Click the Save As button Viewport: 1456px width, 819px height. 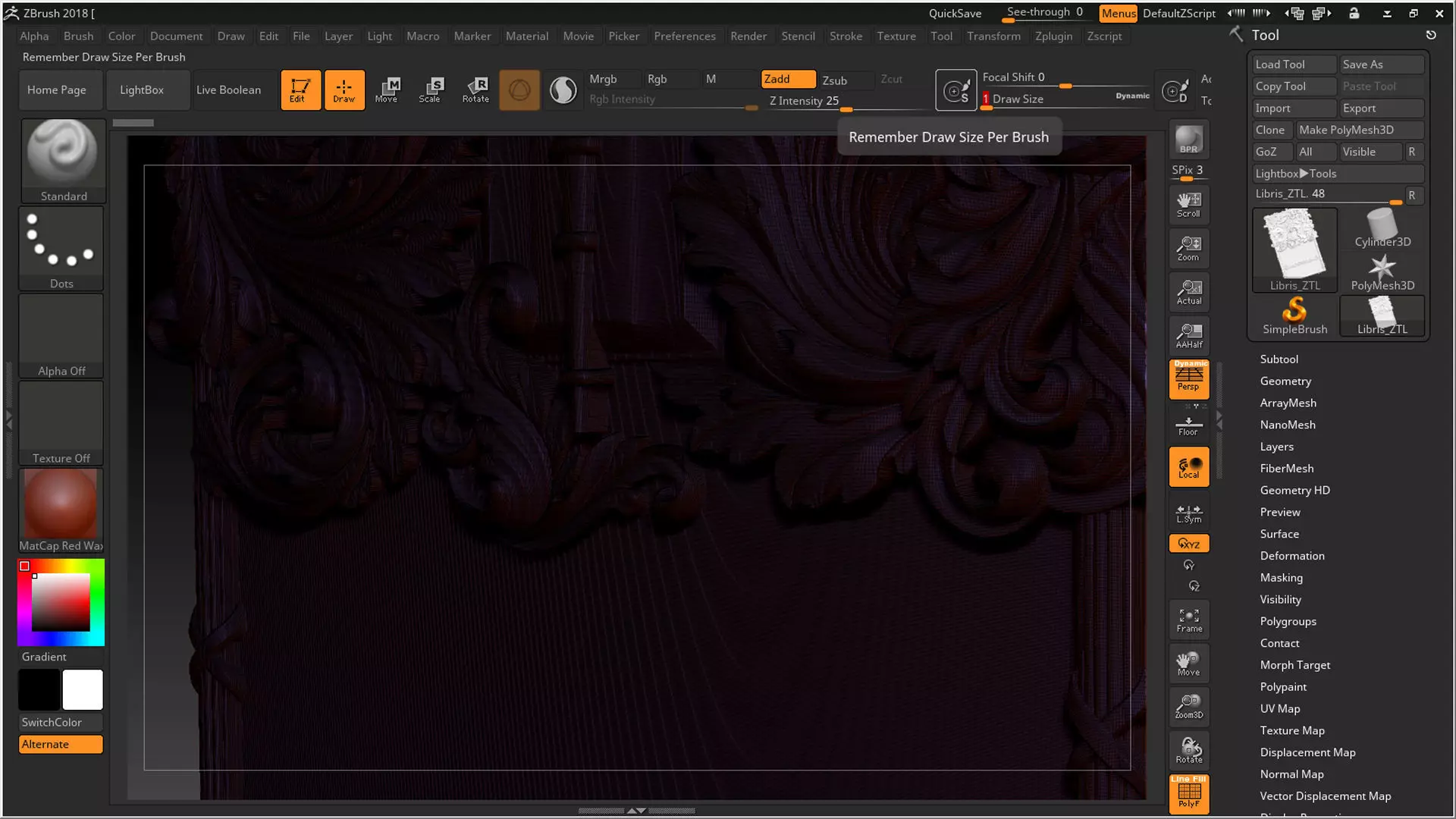[1382, 64]
